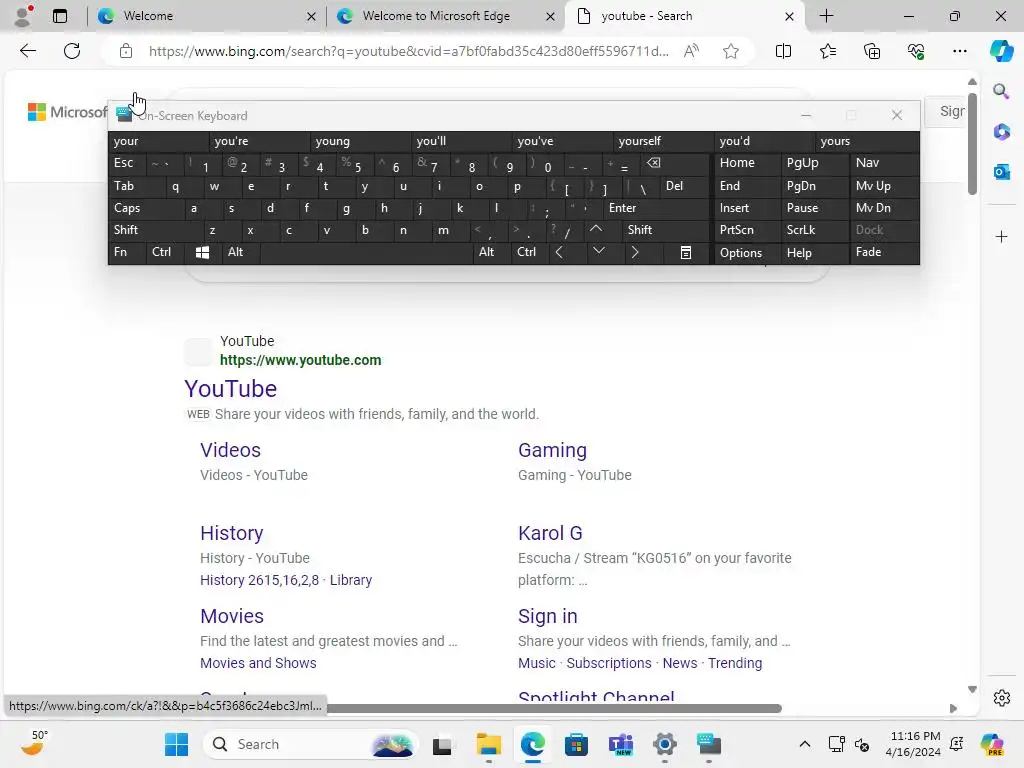
Task: Open the Favorites list icon
Action: 827,51
